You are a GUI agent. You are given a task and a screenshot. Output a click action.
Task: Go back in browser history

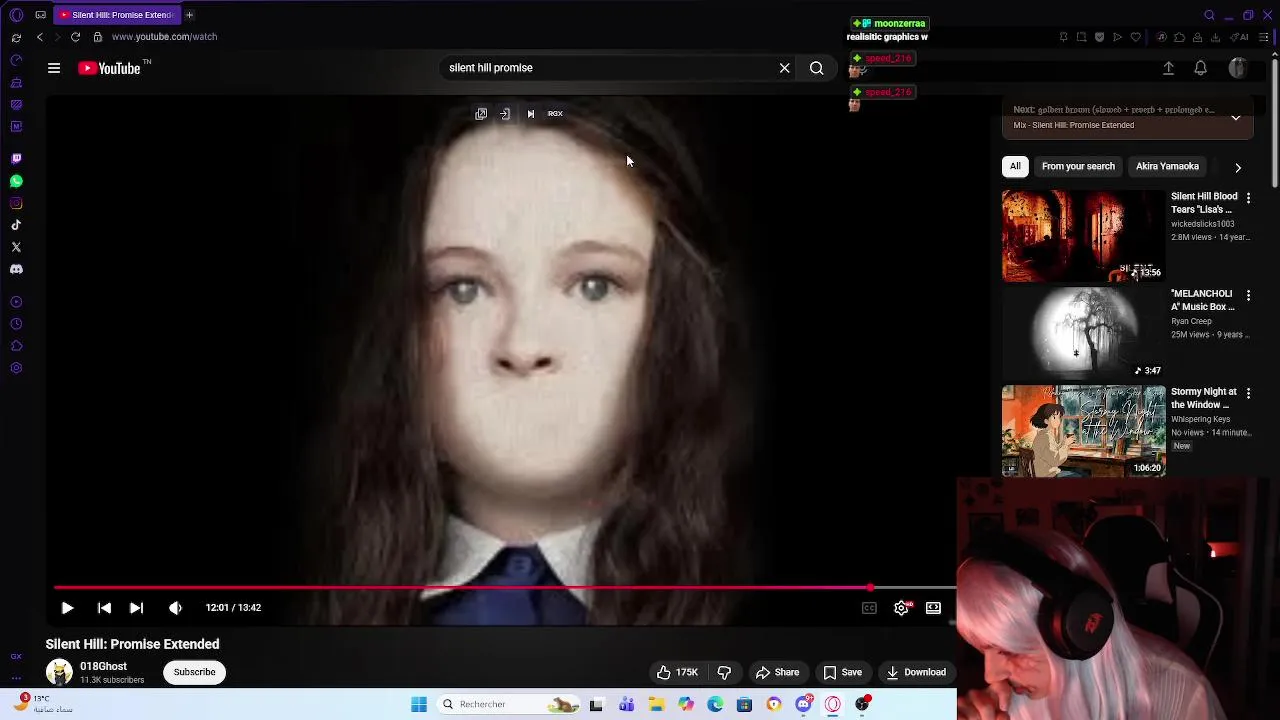40,37
